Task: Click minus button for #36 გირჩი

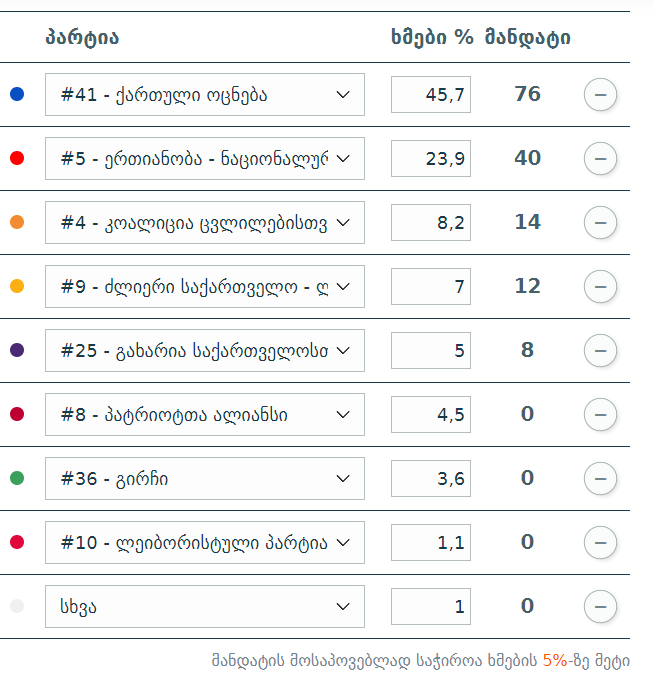Action: (x=600, y=479)
